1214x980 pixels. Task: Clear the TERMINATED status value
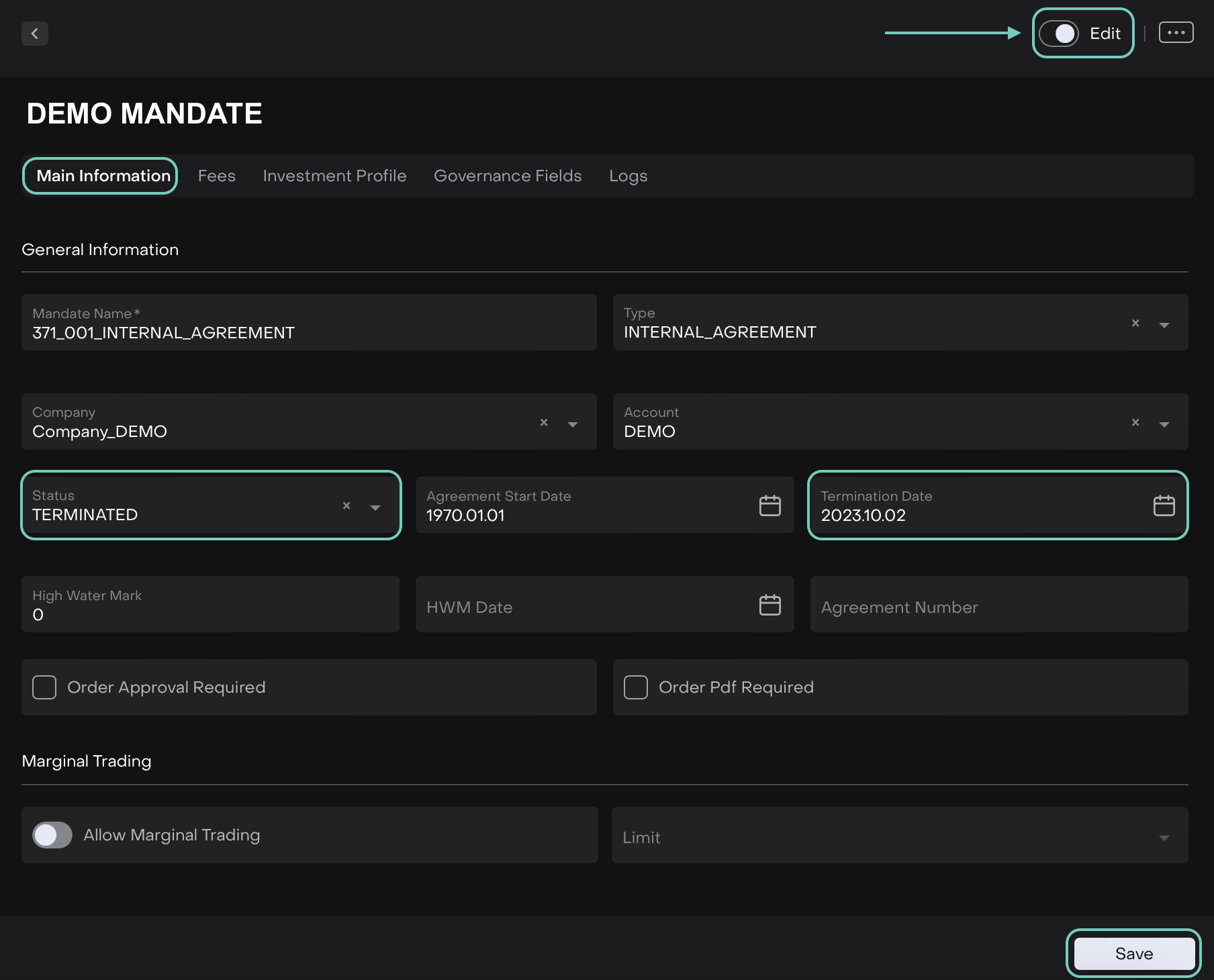pyautogui.click(x=346, y=505)
